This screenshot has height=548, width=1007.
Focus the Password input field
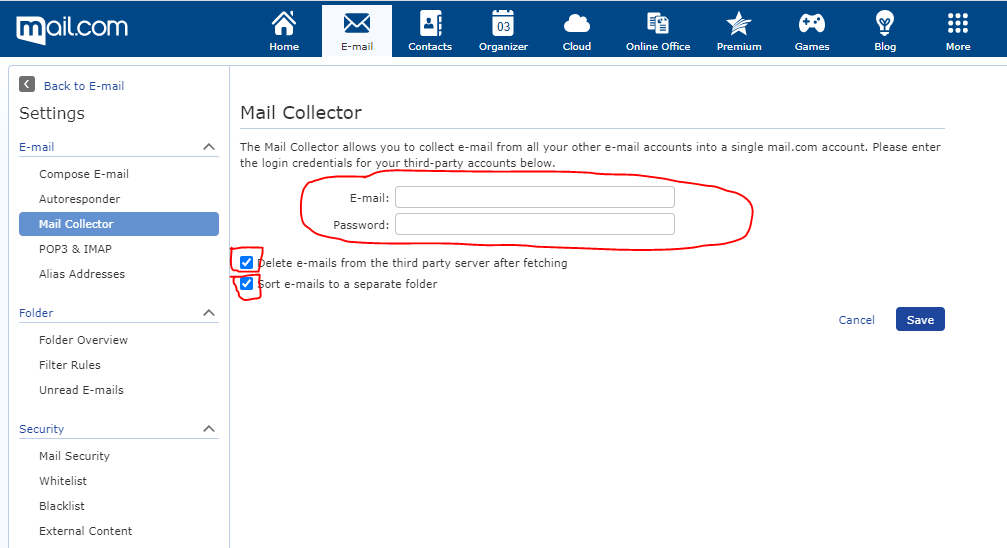tap(534, 224)
